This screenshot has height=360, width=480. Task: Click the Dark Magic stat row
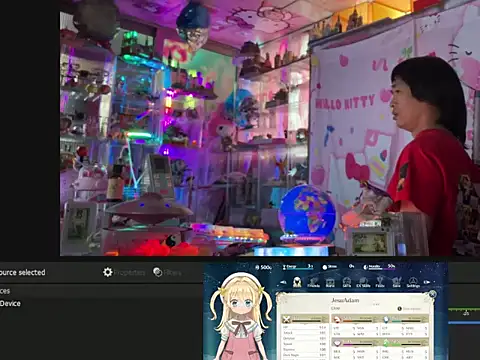pos(304,355)
